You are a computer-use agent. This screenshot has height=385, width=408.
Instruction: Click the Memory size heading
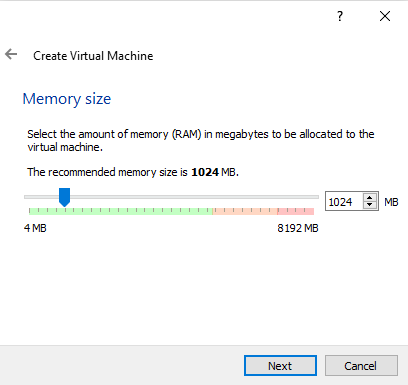click(67, 99)
